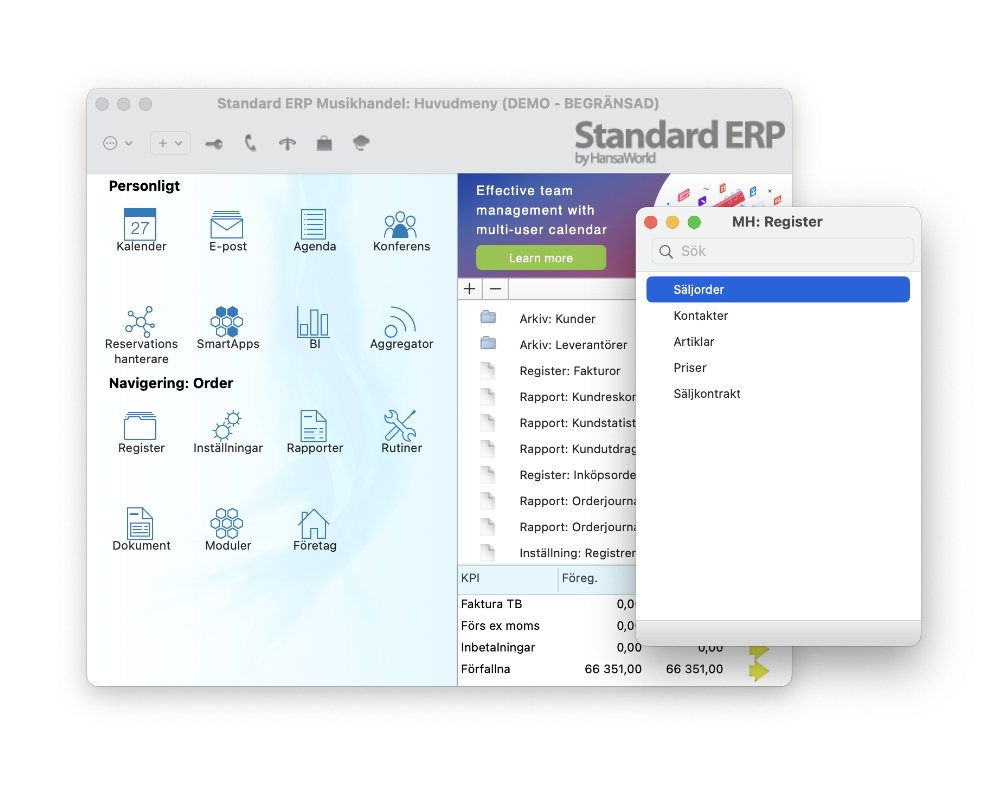The image size is (1000, 800).
Task: Close the MH: Register window
Action: 651,222
